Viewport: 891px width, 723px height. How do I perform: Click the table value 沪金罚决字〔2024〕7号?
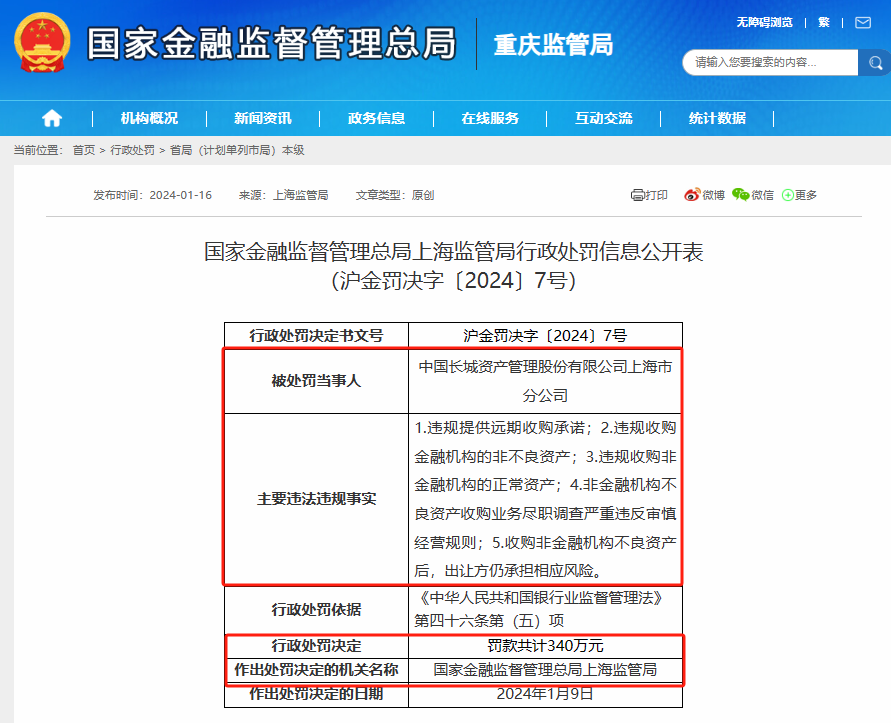(x=545, y=335)
